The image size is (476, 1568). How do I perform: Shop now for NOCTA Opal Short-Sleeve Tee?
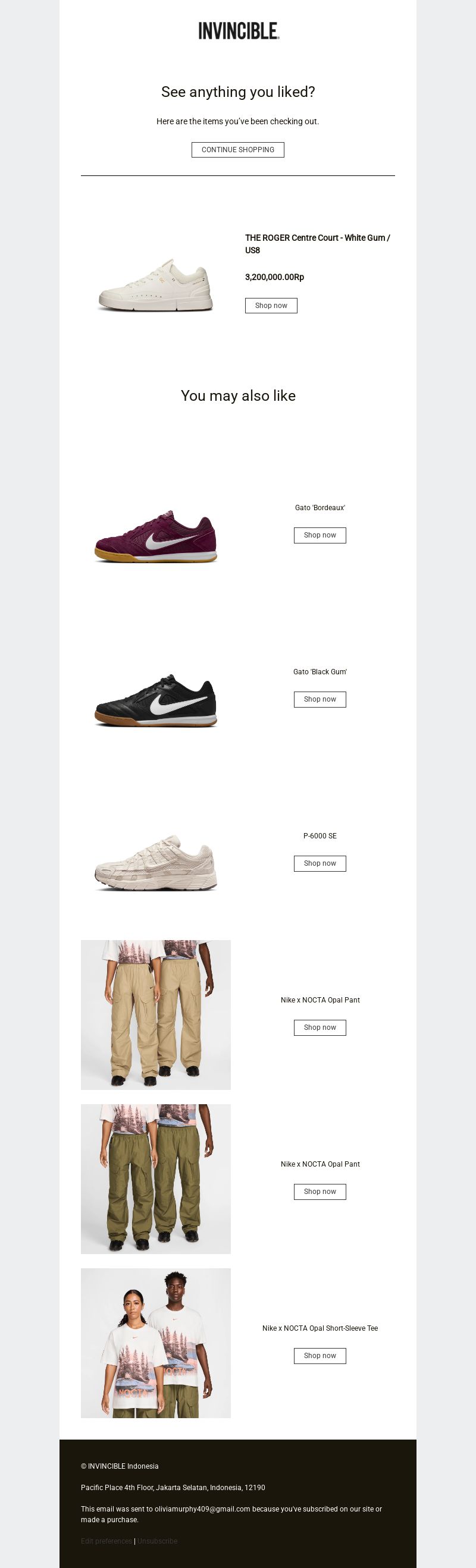point(320,1356)
